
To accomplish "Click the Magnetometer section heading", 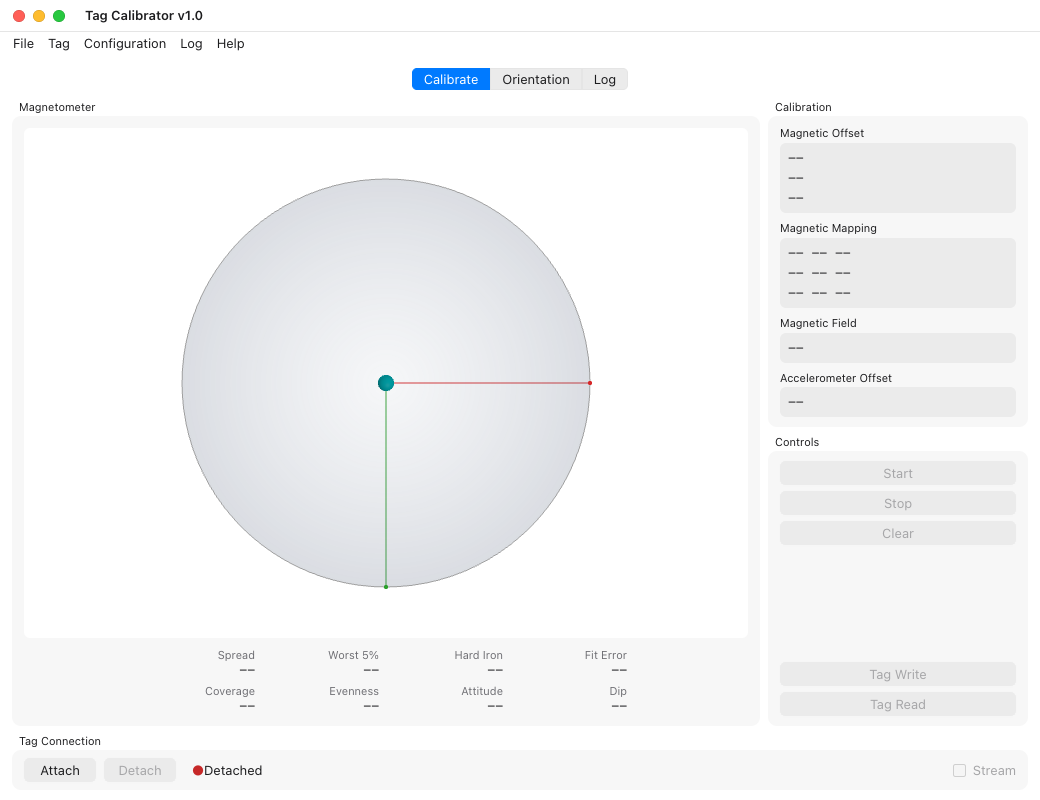I will 57,107.
